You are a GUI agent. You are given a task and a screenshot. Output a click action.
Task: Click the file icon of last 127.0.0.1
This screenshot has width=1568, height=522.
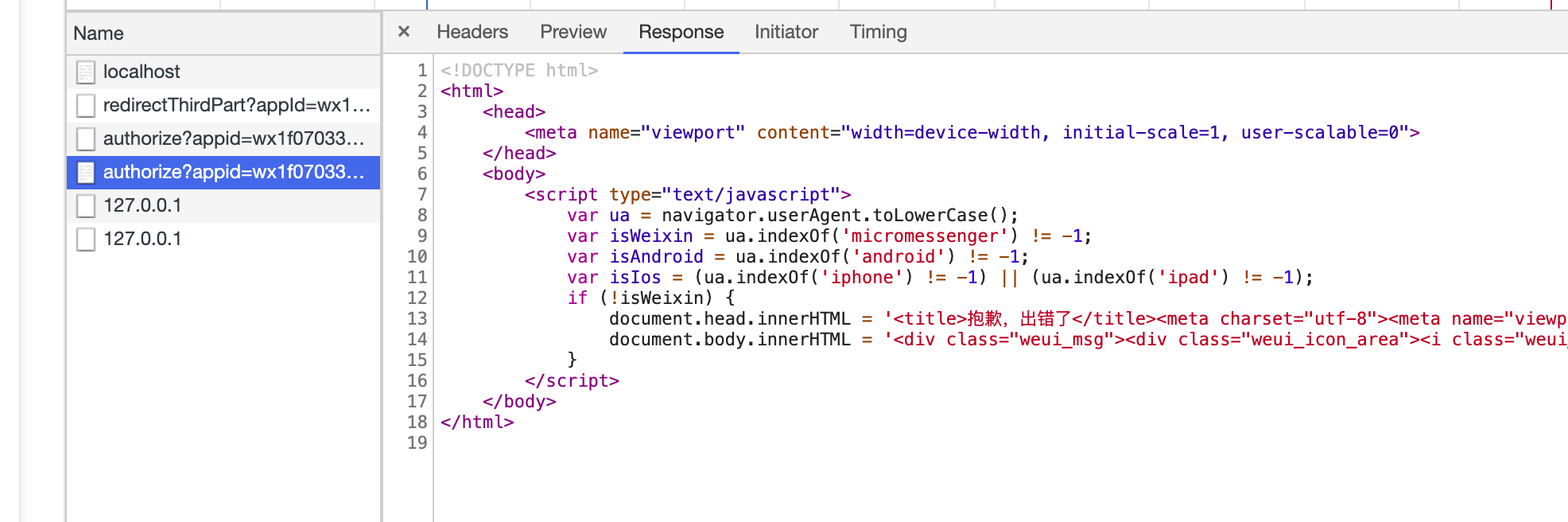click(86, 240)
